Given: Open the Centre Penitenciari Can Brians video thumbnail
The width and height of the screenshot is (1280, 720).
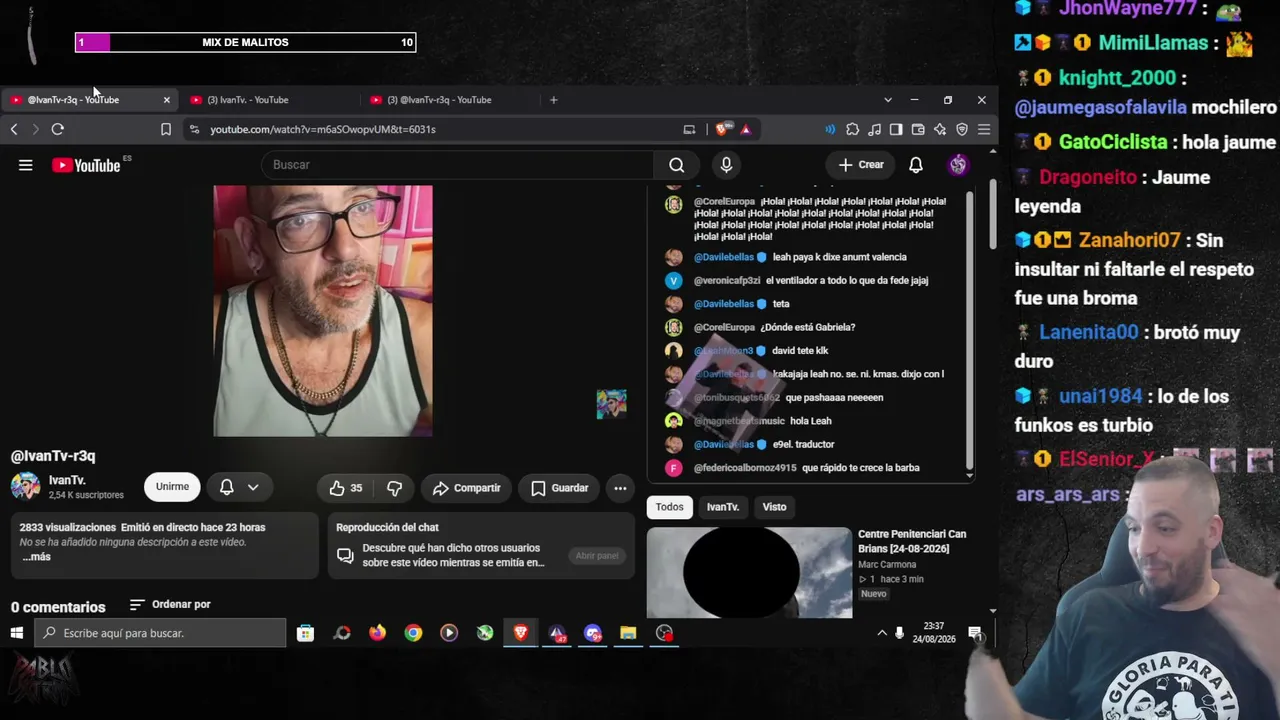Looking at the screenshot, I should (749, 573).
